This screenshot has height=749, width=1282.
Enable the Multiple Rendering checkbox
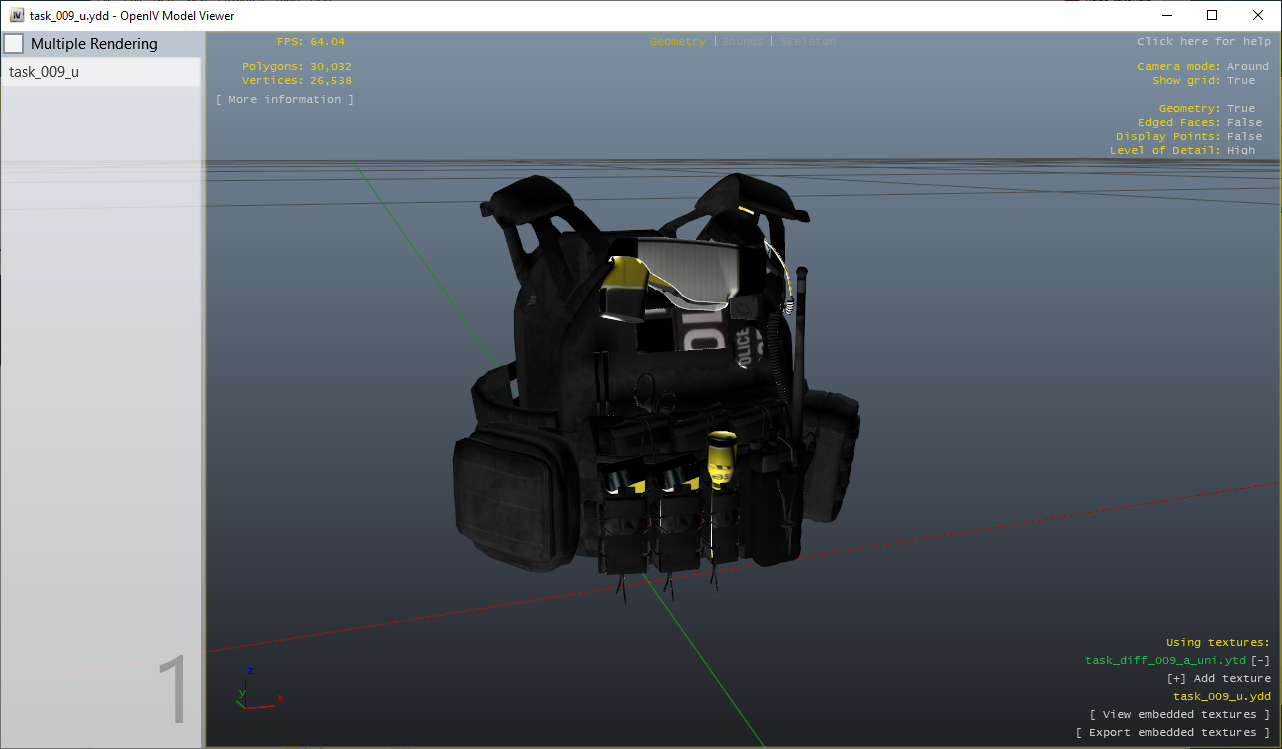pyautogui.click(x=15, y=44)
